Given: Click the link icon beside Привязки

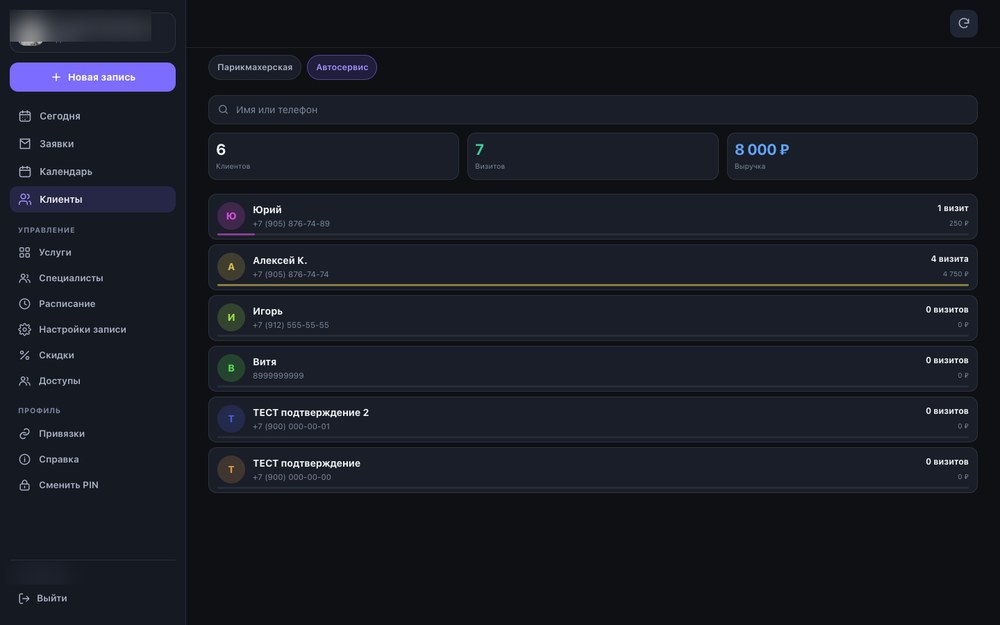Looking at the screenshot, I should pos(24,434).
